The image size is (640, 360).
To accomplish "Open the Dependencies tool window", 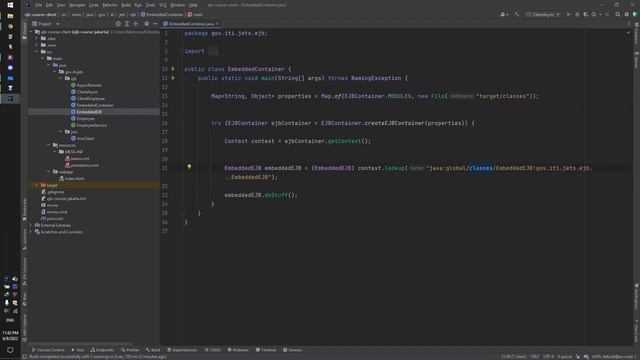I will 182,350.
